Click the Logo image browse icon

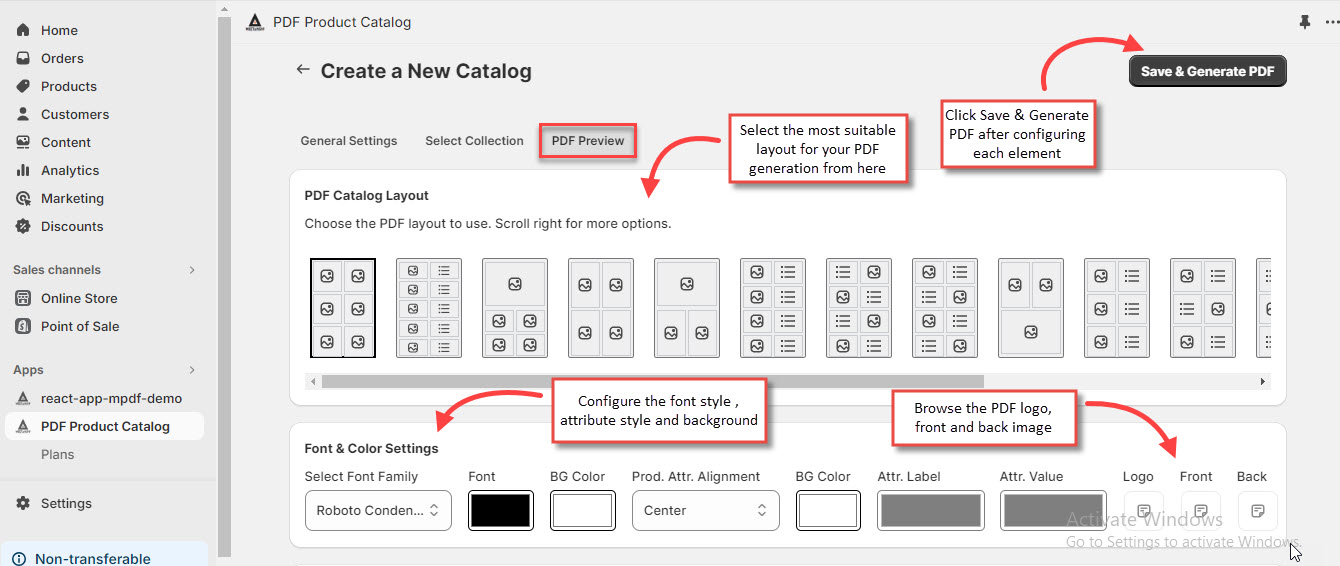click(1144, 511)
